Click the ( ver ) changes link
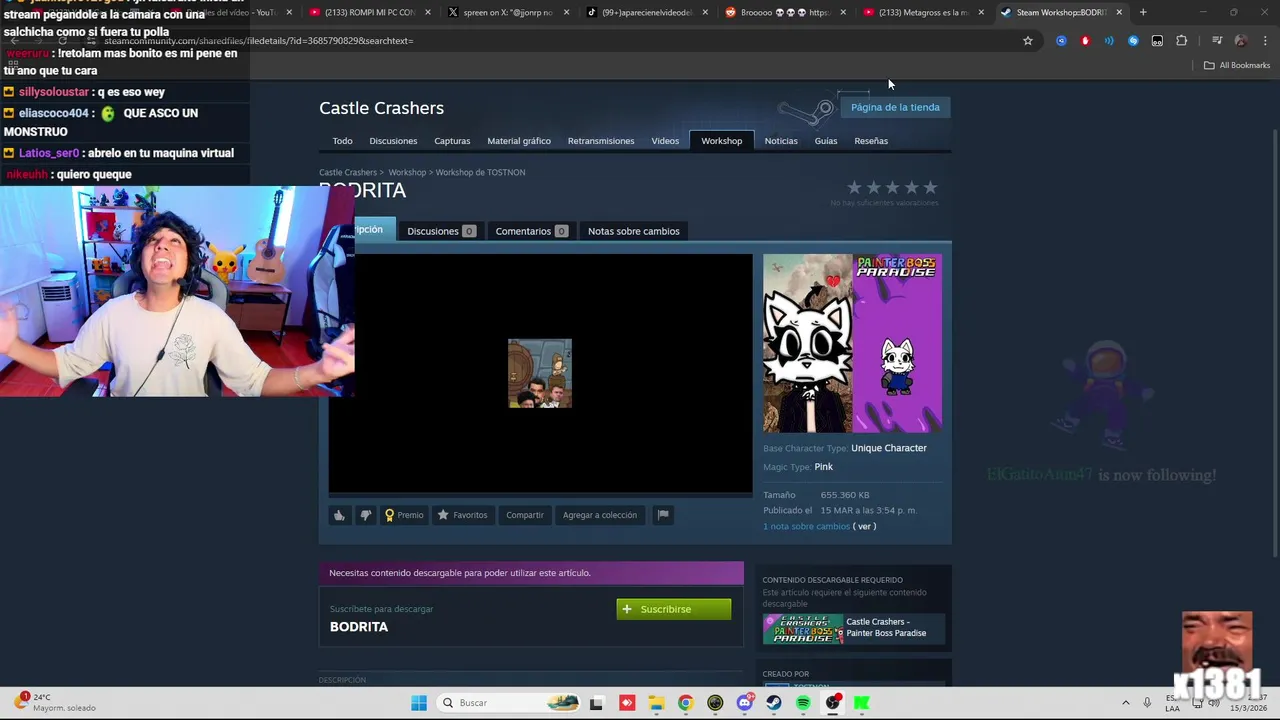Screen dimensions: 1280x720 [864, 526]
